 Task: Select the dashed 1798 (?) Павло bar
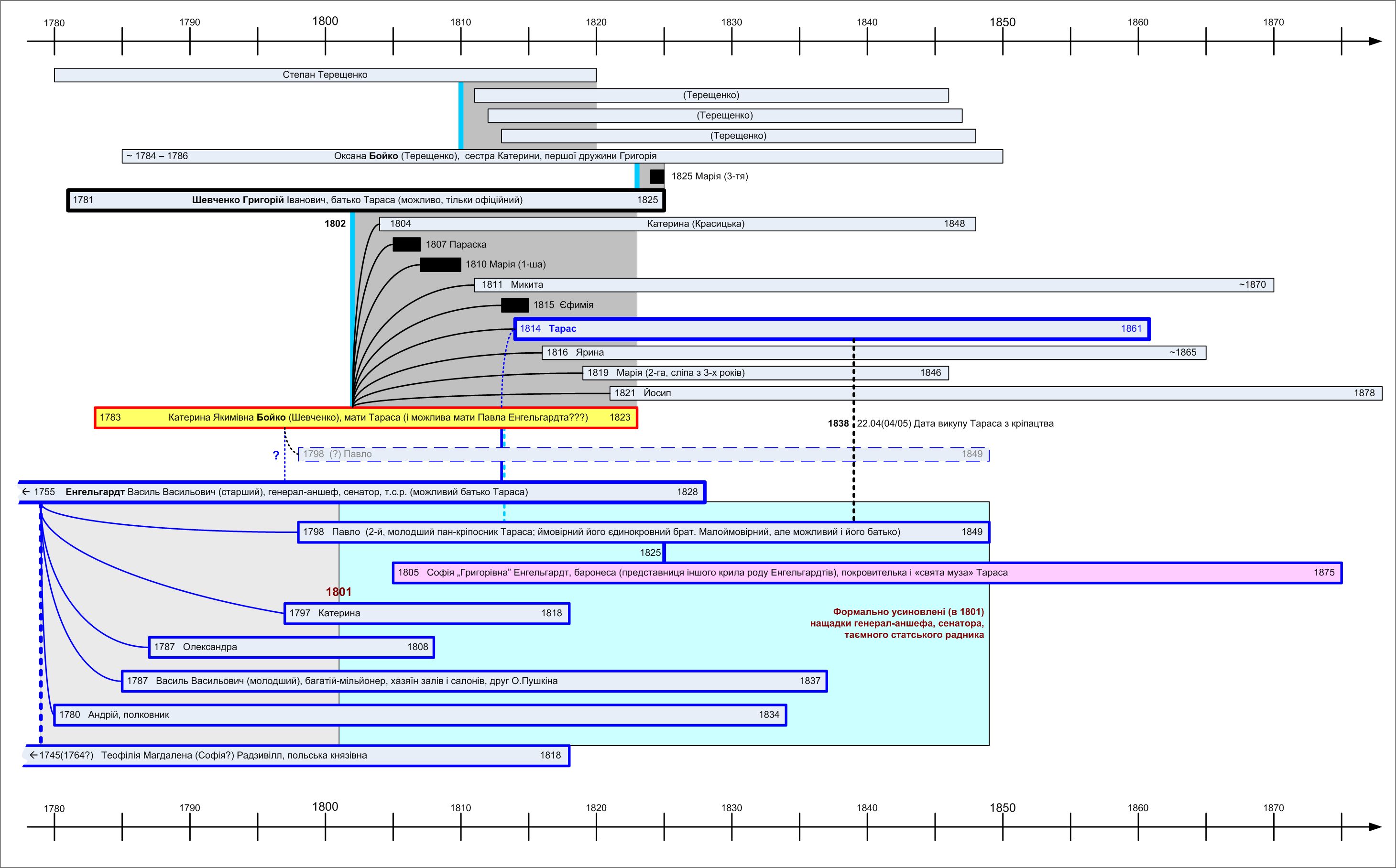click(x=643, y=455)
